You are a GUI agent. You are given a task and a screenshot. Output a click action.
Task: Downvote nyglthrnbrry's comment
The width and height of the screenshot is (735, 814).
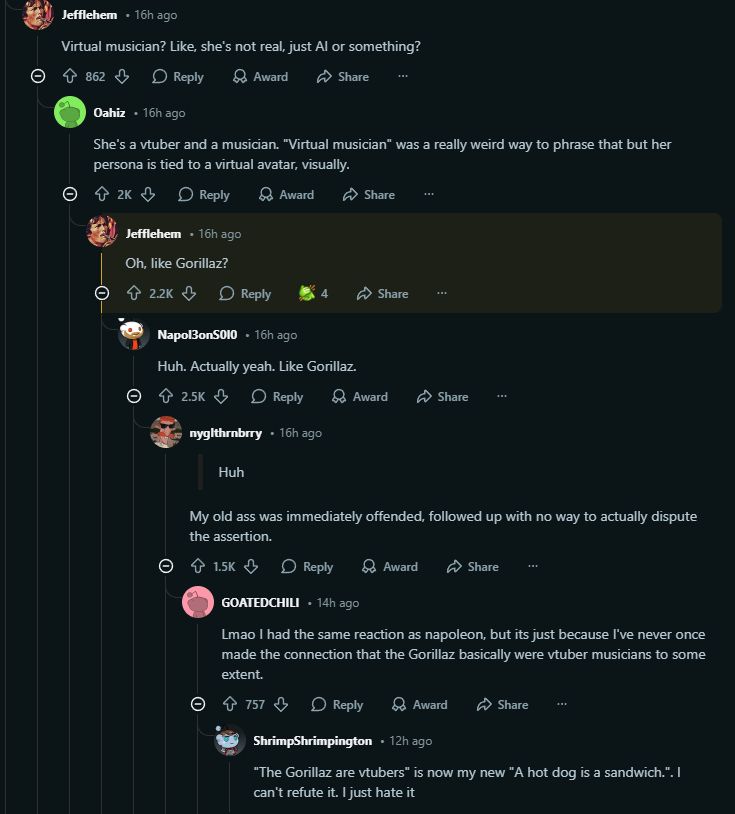(250, 566)
